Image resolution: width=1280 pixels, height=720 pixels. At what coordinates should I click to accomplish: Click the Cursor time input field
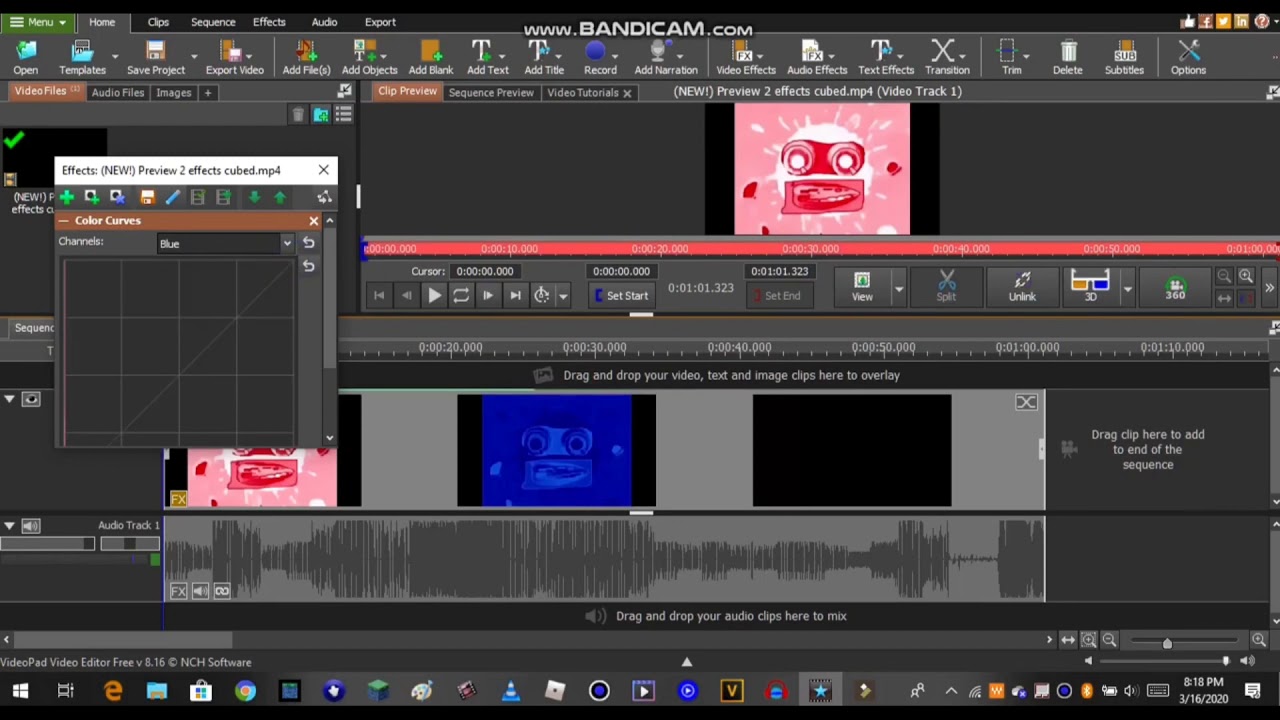[484, 271]
